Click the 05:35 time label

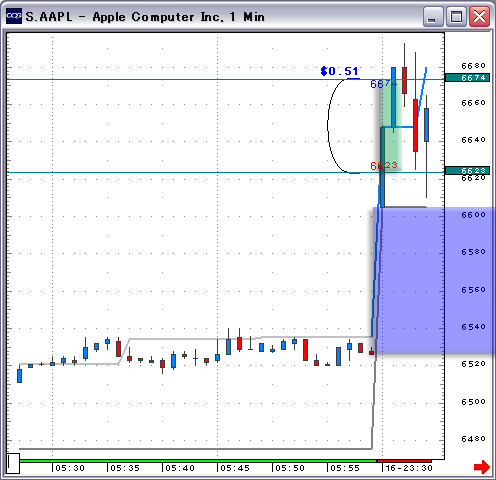pos(125,468)
